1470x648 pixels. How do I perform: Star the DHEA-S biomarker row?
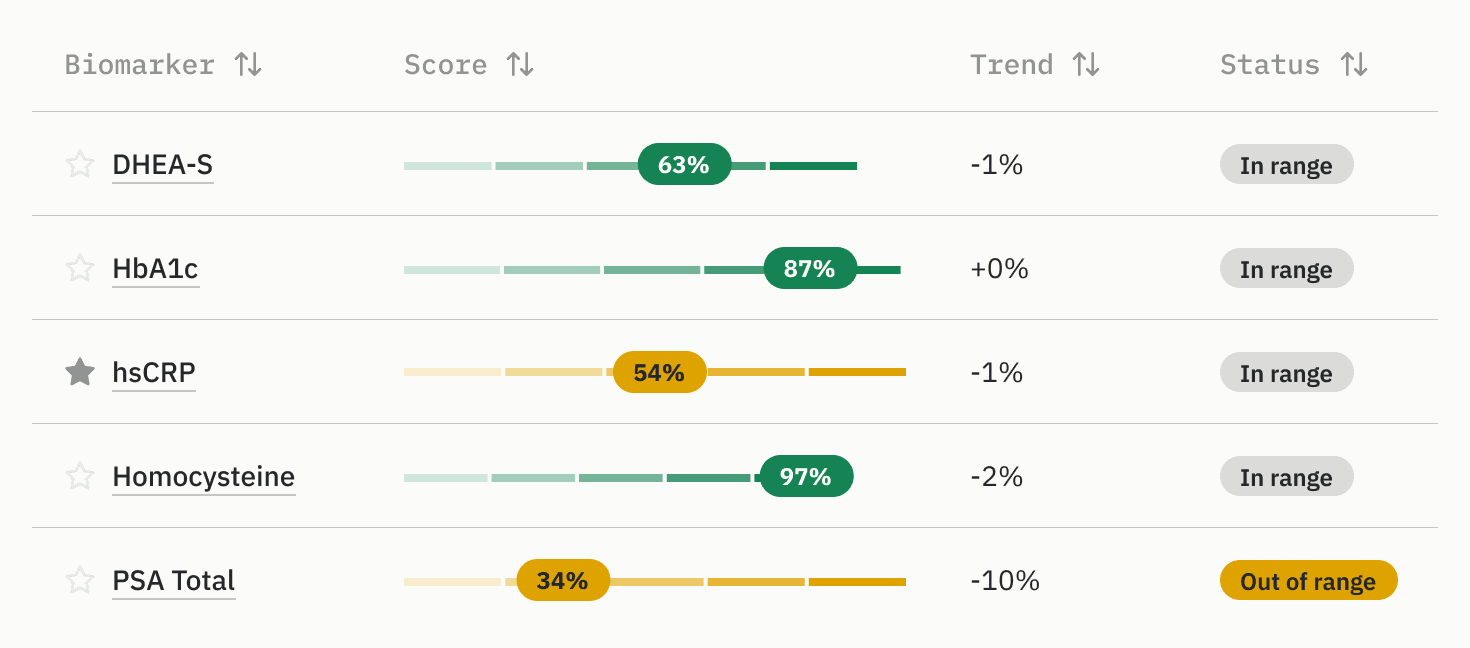pos(79,164)
